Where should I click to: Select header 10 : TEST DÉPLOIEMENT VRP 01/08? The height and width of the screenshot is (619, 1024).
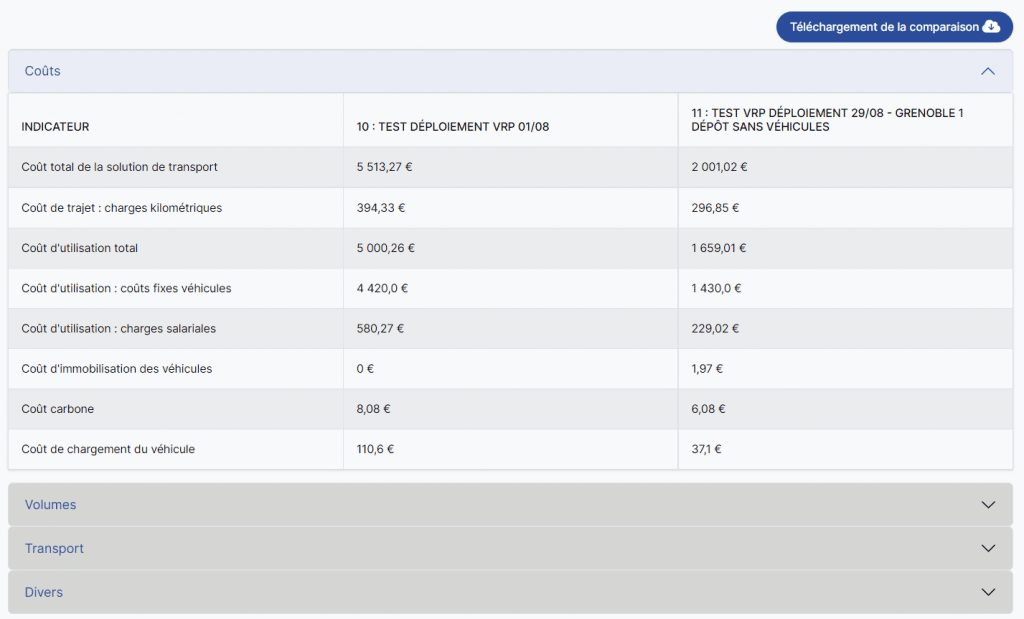click(453, 127)
